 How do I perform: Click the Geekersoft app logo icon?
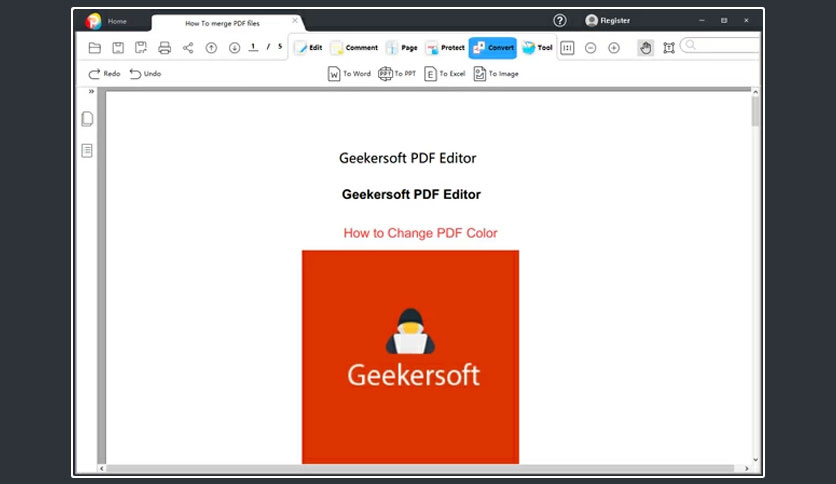point(93,21)
